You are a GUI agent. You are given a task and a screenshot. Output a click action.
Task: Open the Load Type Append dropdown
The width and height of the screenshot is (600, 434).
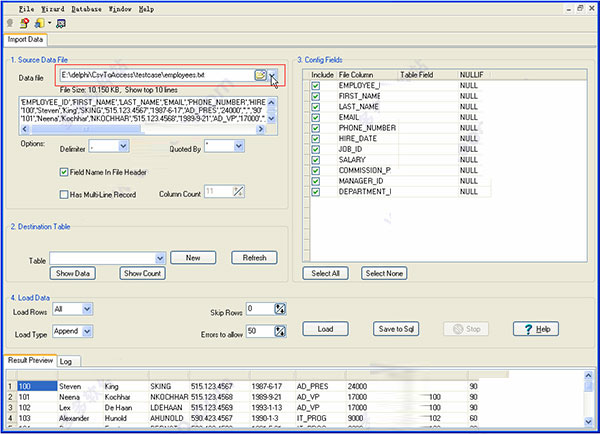click(87, 330)
